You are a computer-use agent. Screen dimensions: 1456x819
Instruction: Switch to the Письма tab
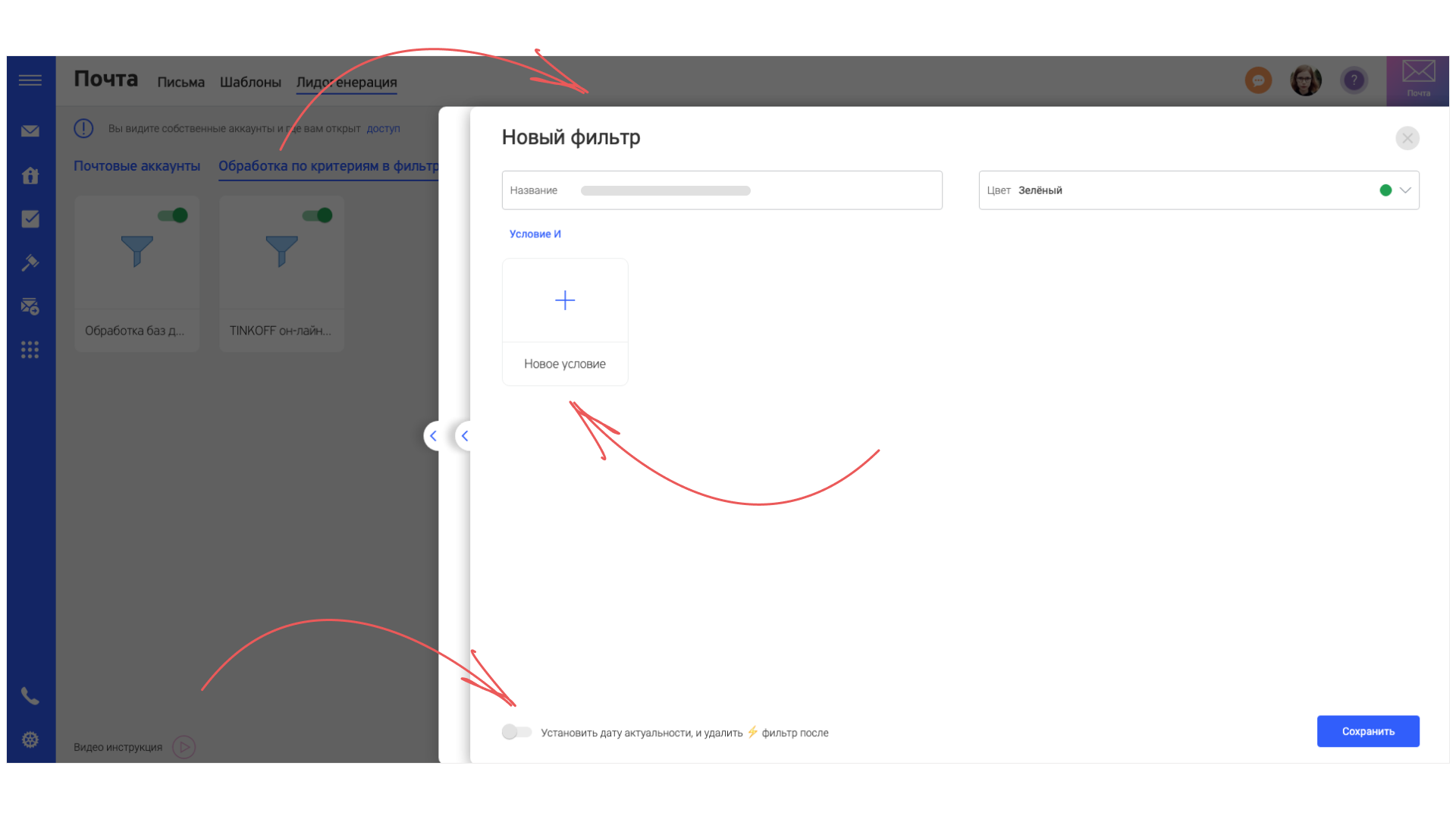[x=181, y=82]
